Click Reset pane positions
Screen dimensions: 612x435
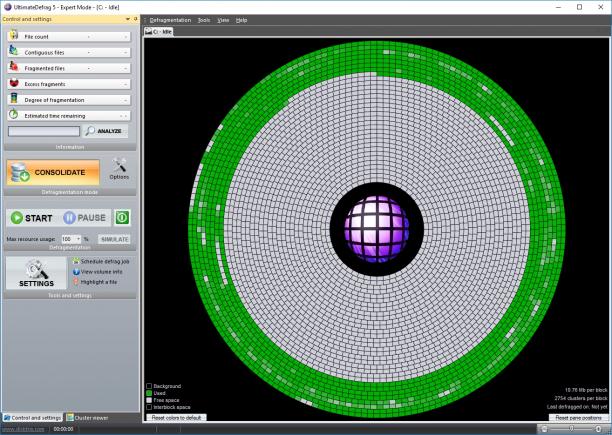pyautogui.click(x=578, y=417)
